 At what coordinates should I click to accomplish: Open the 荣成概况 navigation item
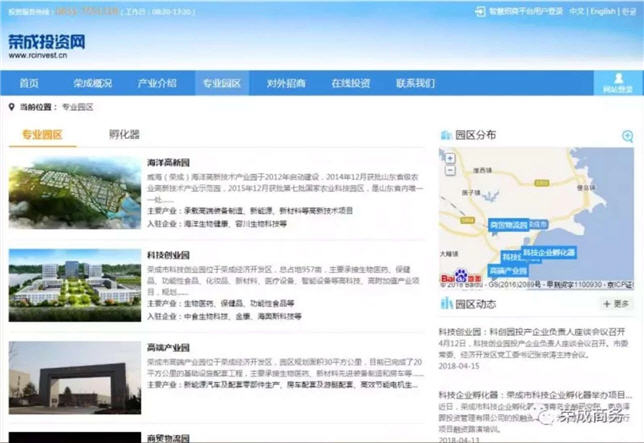(93, 83)
